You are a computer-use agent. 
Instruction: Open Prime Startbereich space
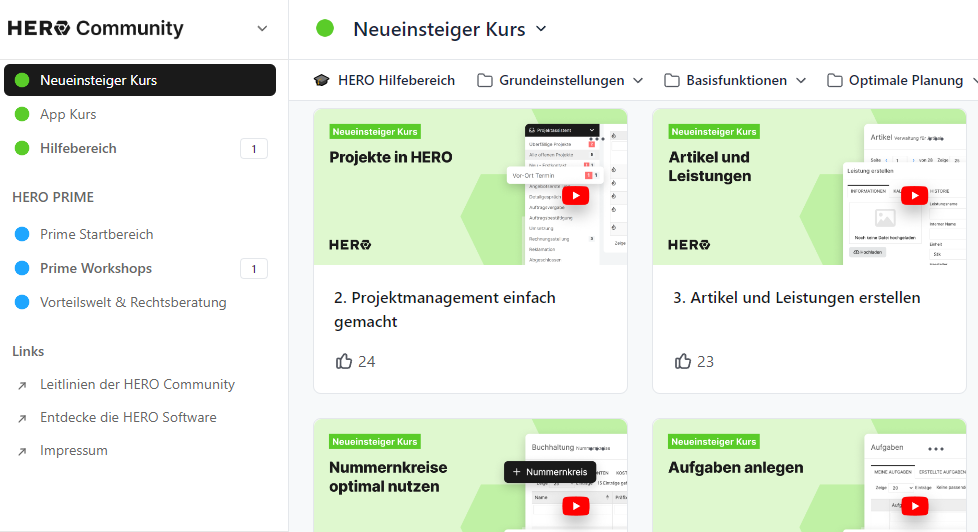(97, 235)
